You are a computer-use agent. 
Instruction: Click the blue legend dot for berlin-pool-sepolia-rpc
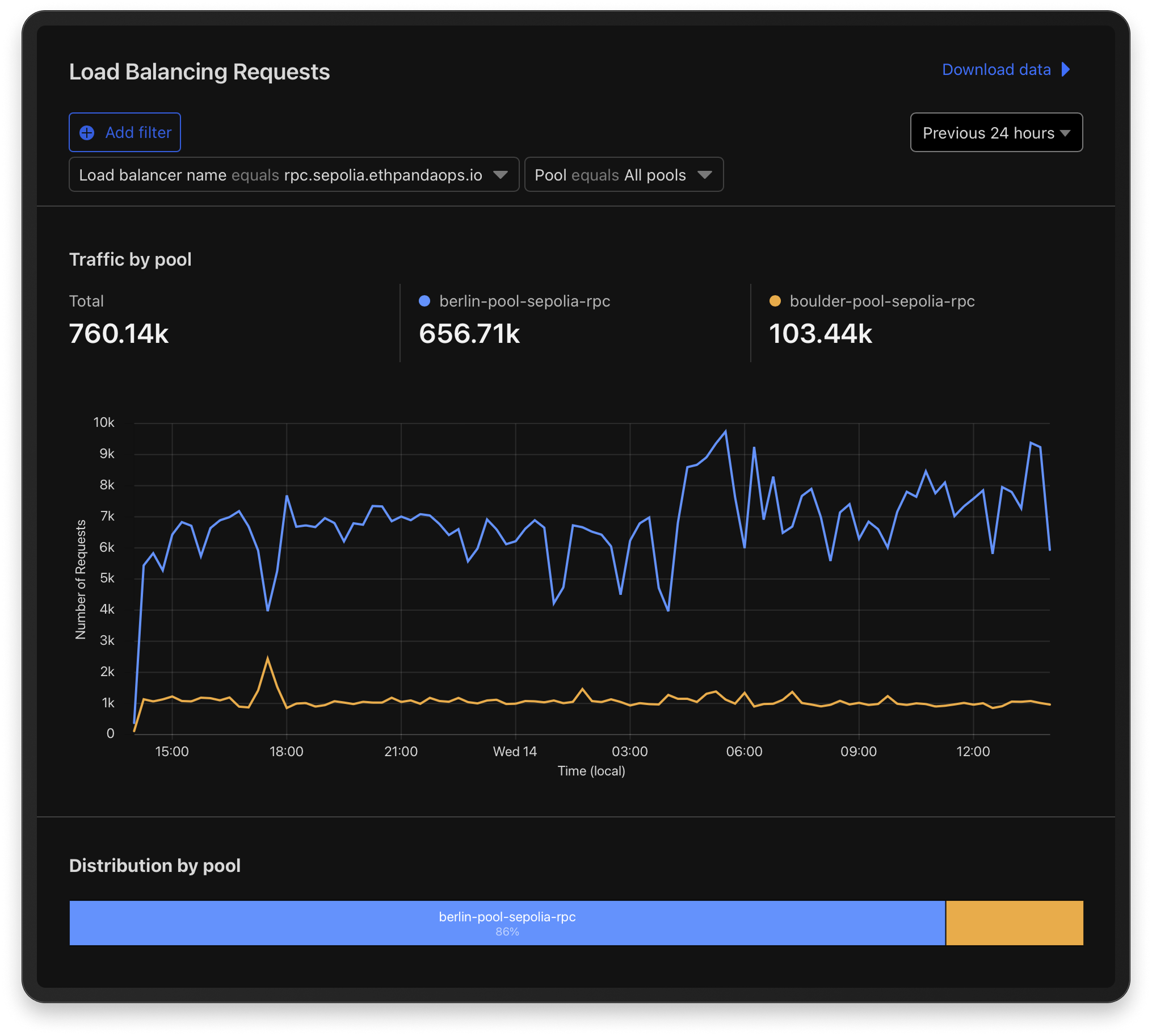424,301
